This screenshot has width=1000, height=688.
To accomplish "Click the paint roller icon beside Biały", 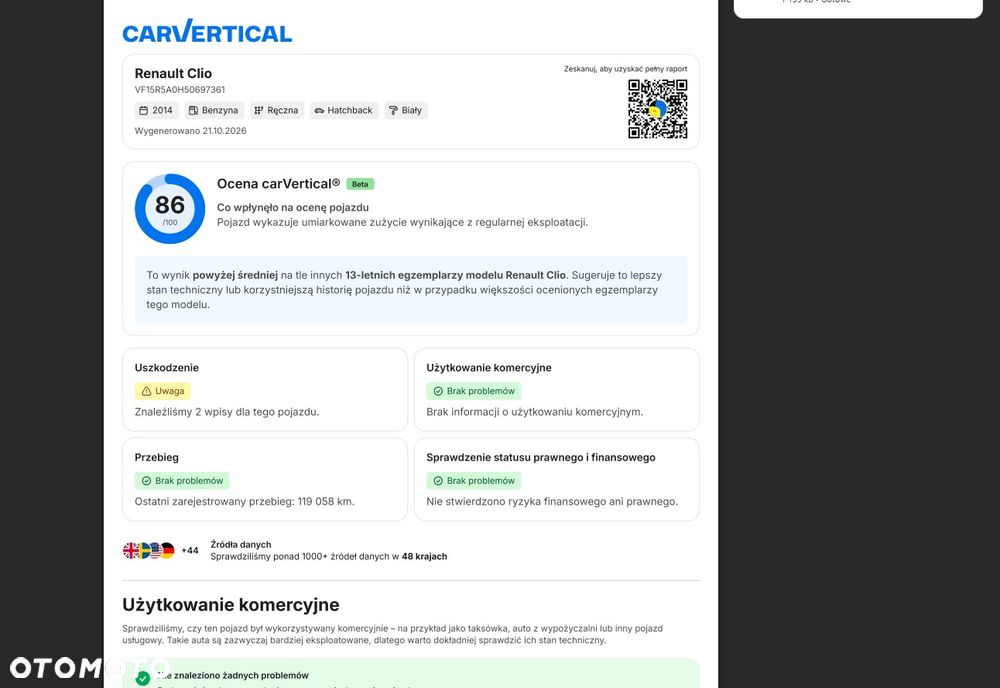I will tap(393, 110).
